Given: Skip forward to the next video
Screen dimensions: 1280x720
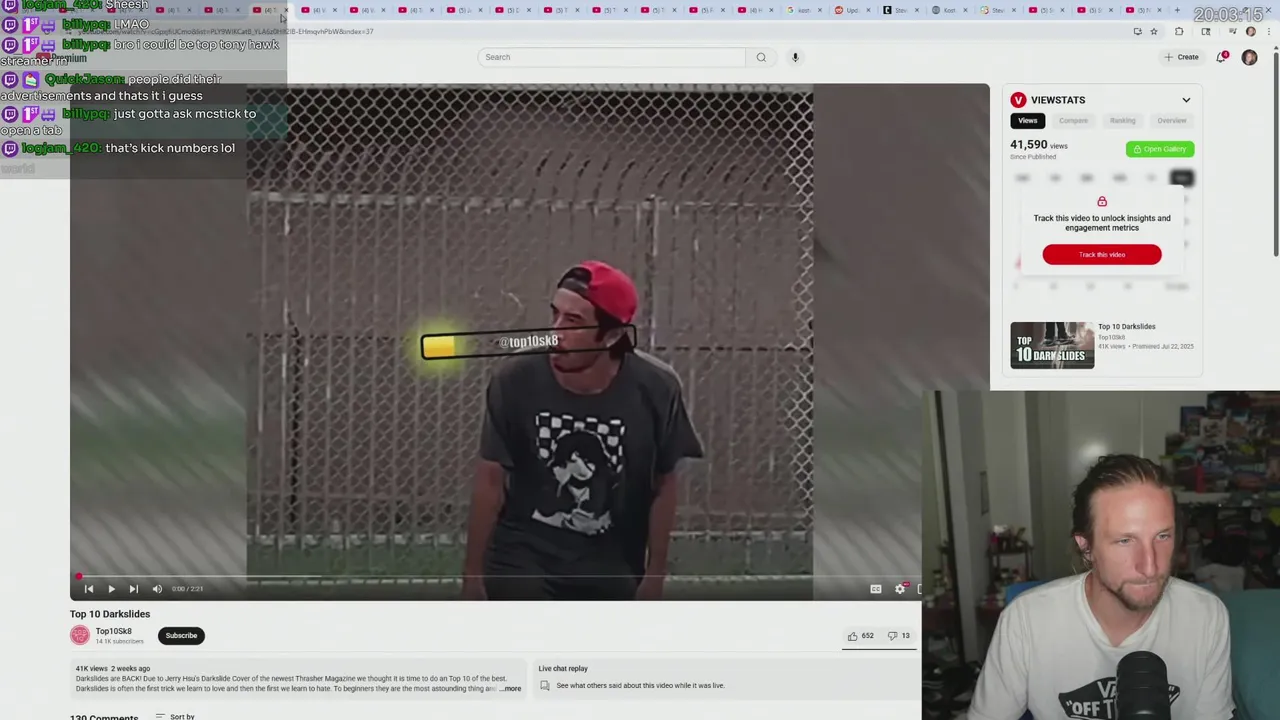Looking at the screenshot, I should (133, 589).
